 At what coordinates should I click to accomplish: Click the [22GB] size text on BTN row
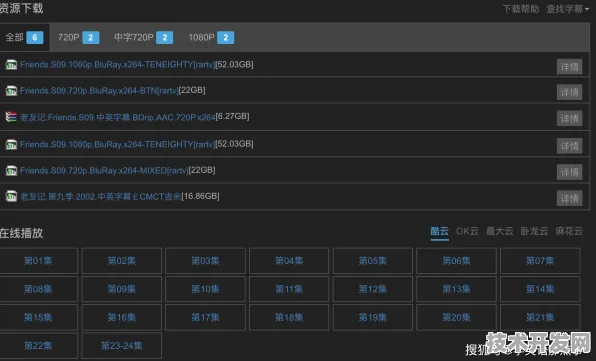point(192,90)
